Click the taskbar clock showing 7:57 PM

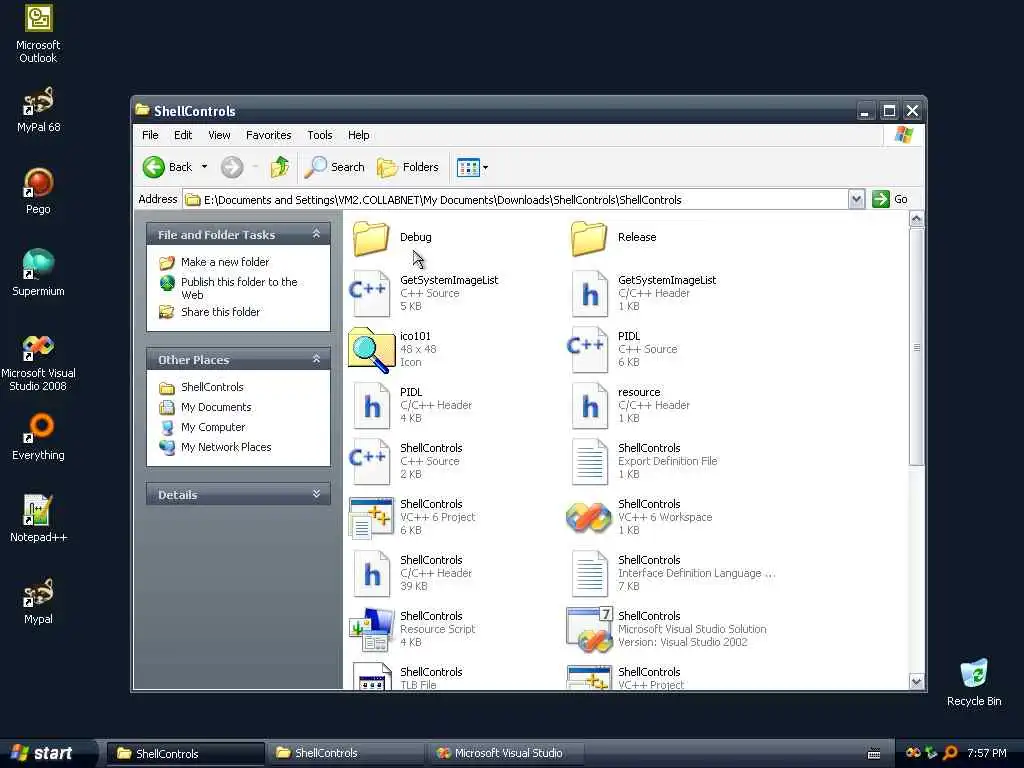[x=987, y=753]
